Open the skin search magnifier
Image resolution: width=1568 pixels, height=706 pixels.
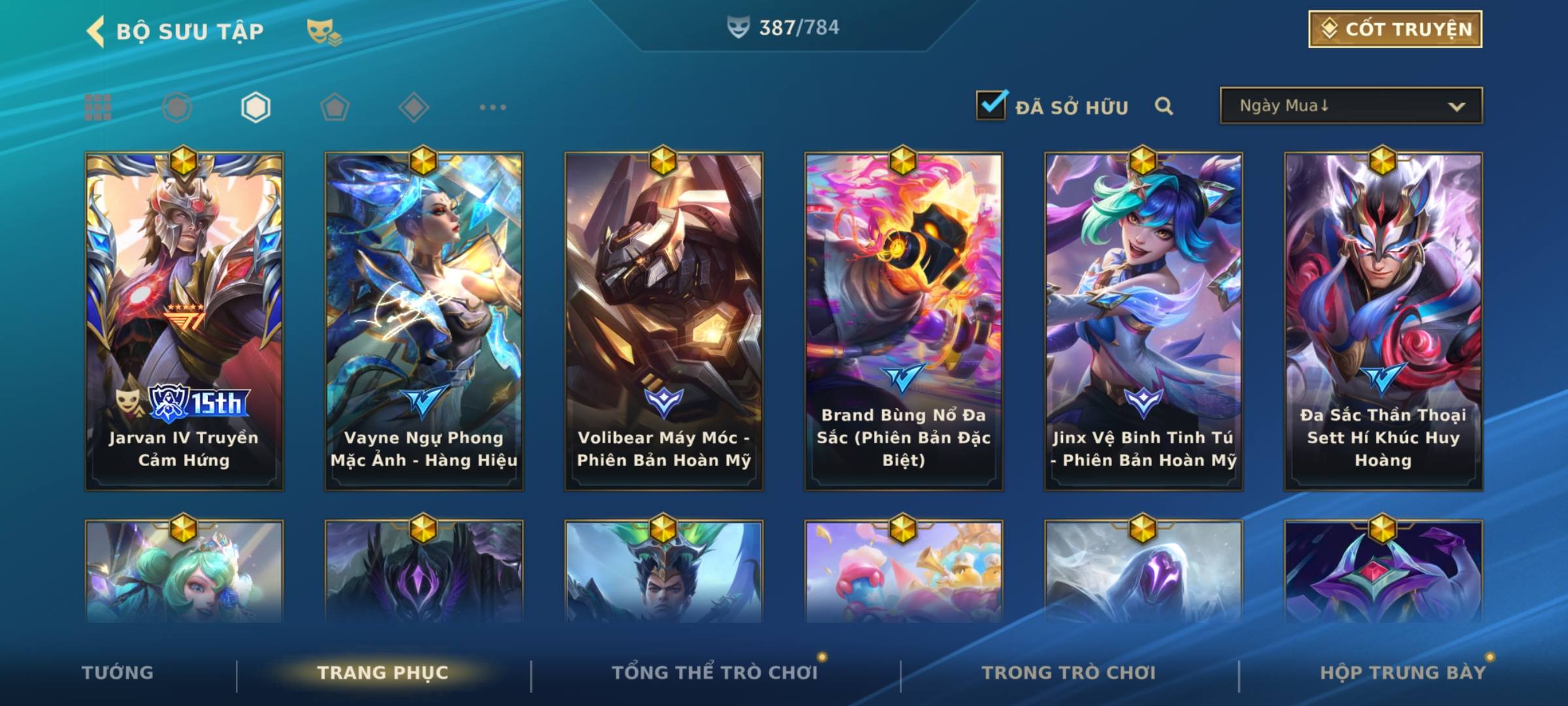click(1164, 106)
